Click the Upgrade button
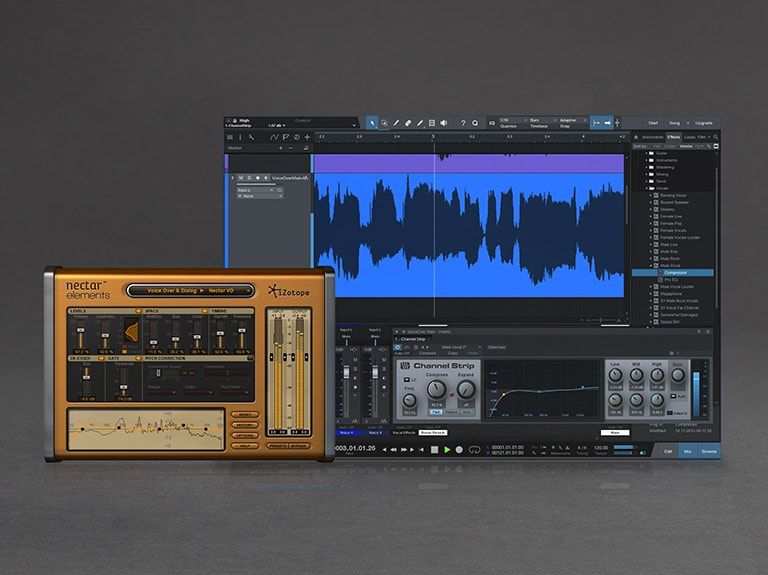 point(704,123)
